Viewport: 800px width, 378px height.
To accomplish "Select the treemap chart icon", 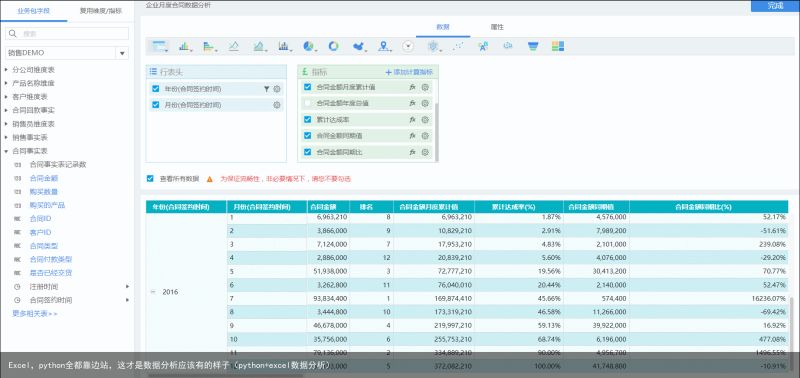I will [x=558, y=46].
